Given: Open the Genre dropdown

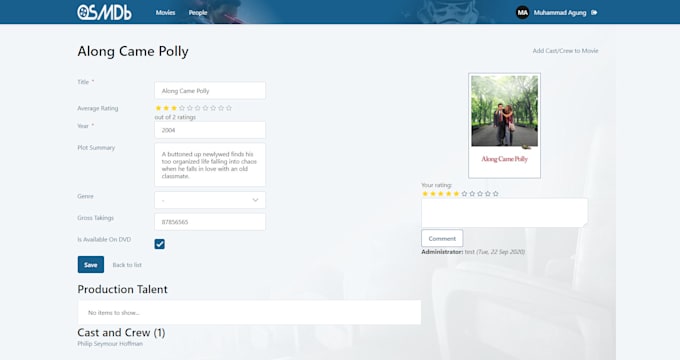Looking at the screenshot, I should pos(210,200).
